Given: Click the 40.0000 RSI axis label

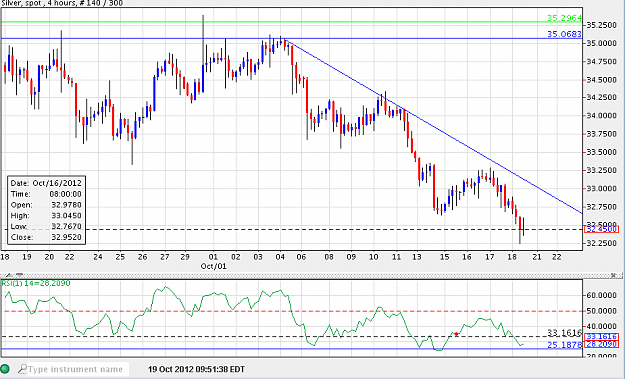Looking at the screenshot, I should click(601, 327).
